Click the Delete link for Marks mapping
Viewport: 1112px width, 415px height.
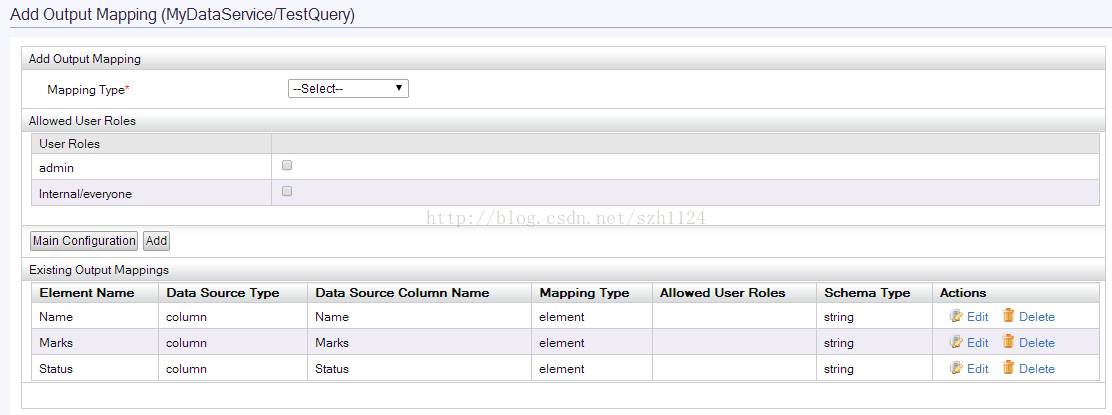[1036, 343]
